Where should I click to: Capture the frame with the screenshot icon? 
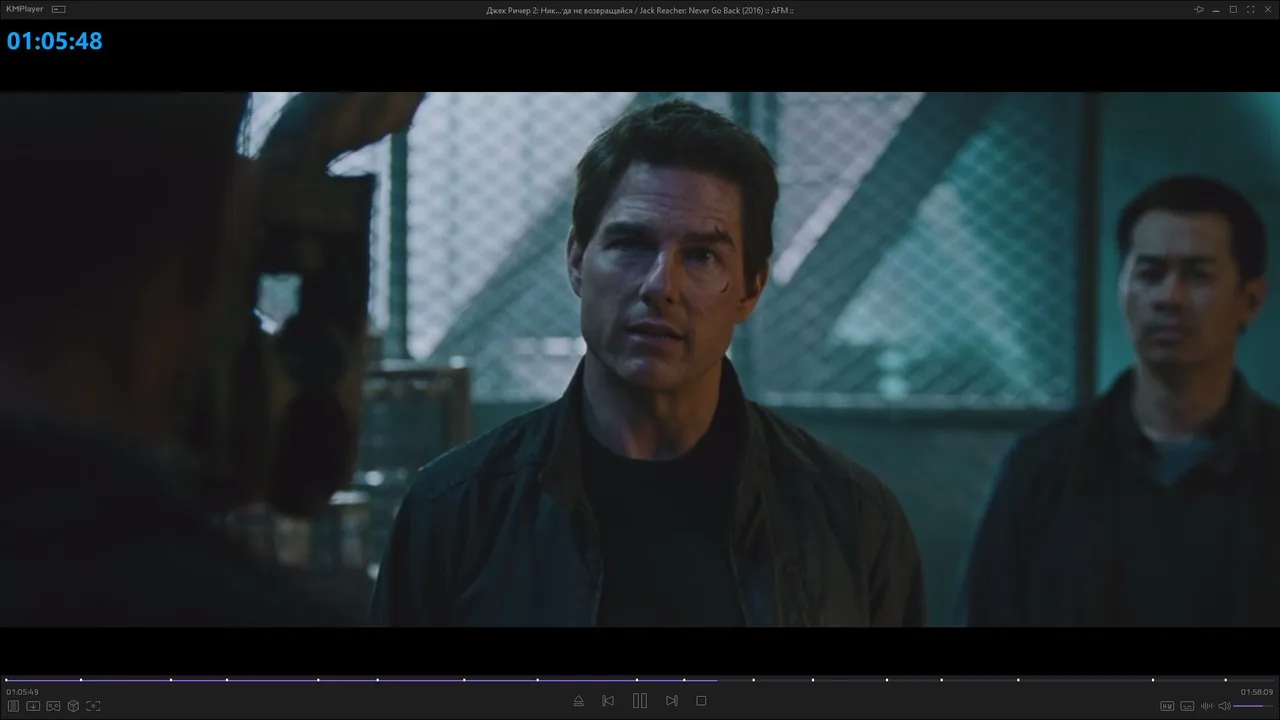click(x=93, y=706)
